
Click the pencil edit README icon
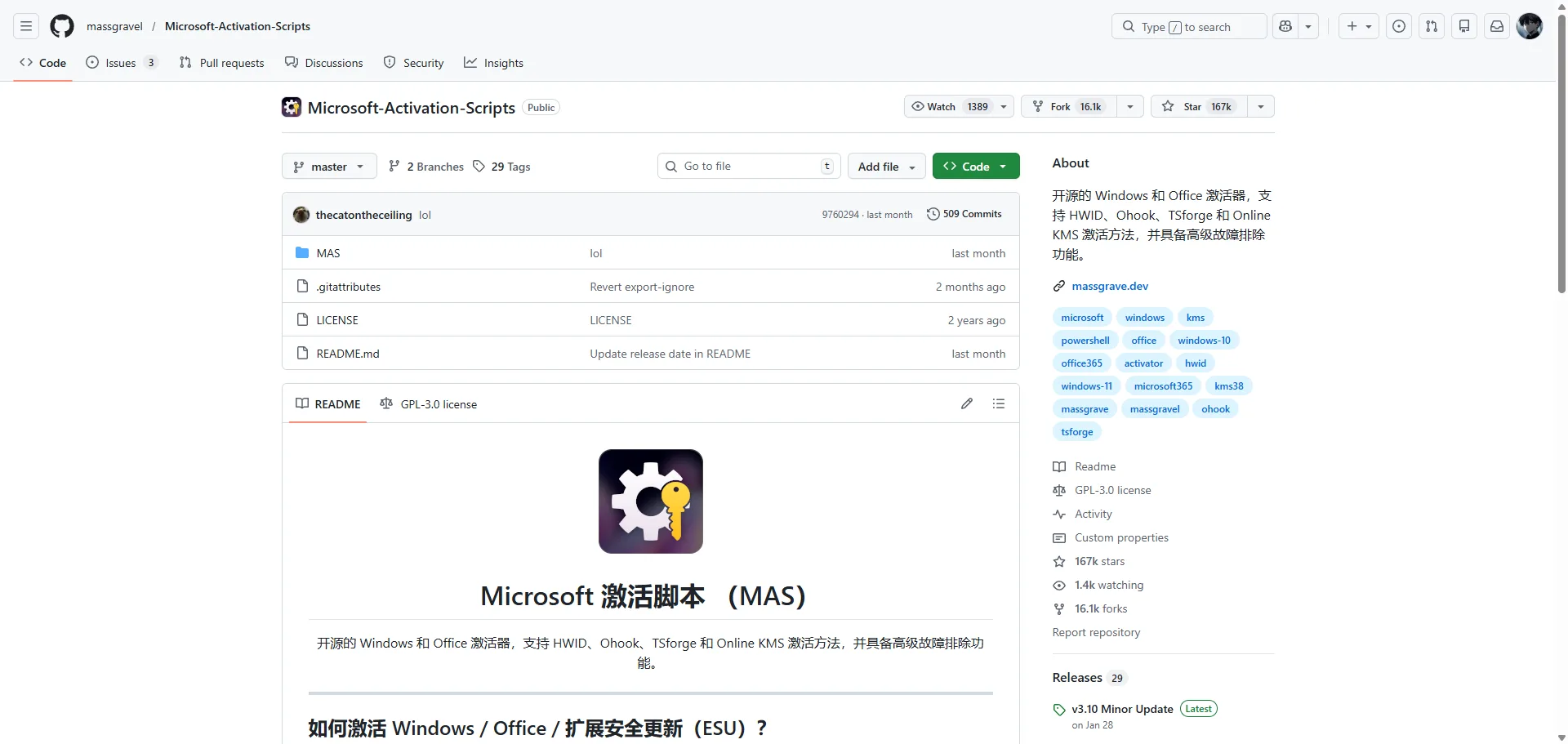tap(967, 403)
